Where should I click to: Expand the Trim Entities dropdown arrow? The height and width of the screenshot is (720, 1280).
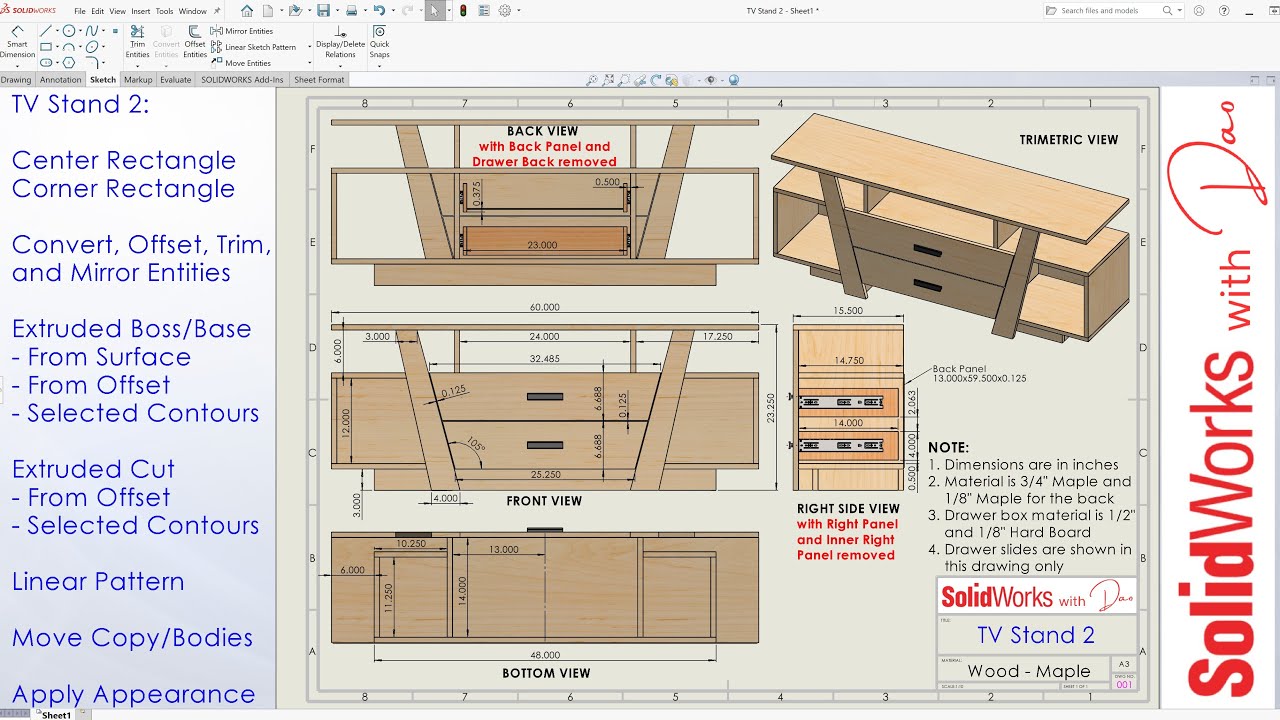click(x=137, y=66)
